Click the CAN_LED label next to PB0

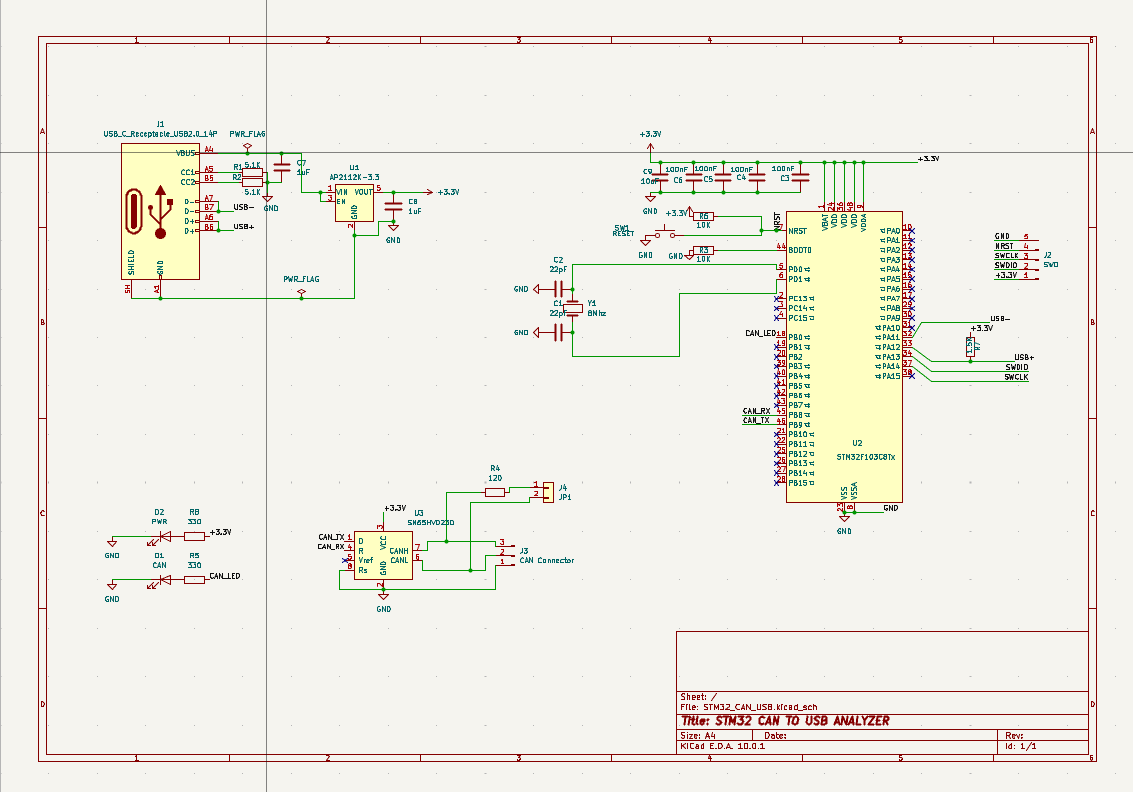point(760,334)
